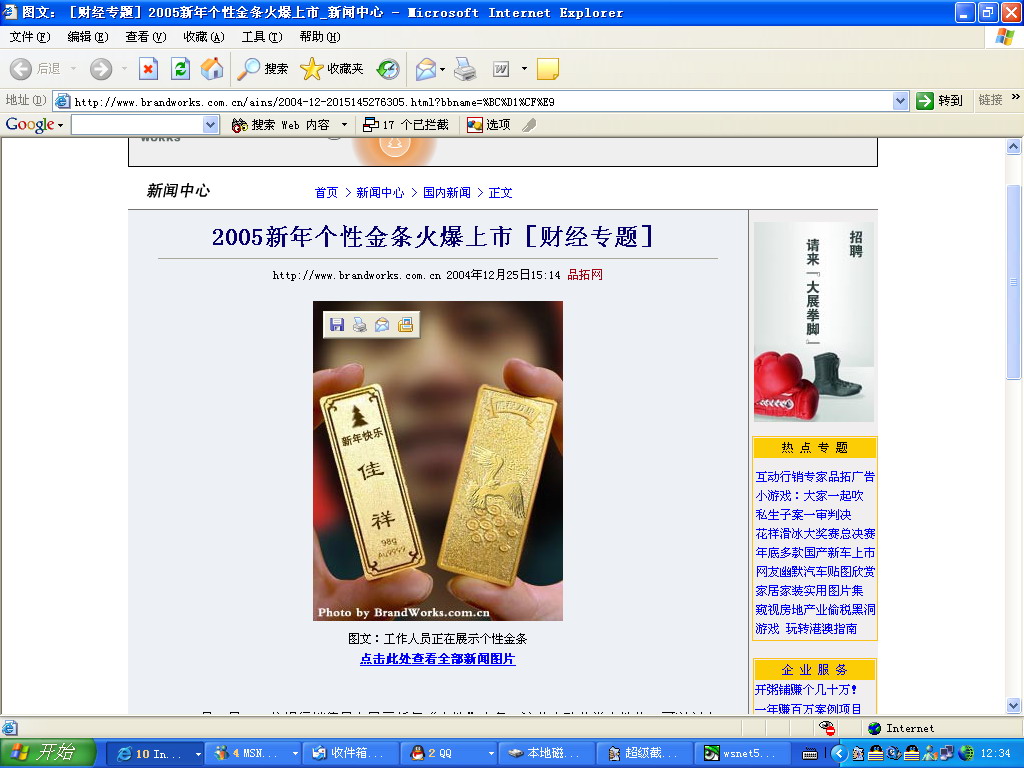Click the Go (转到) button

940,101
